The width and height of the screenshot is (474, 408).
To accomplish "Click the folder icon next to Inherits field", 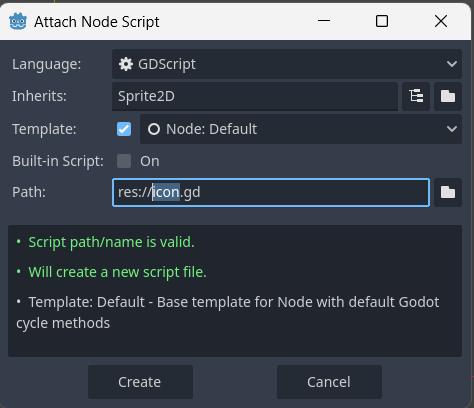I will pos(448,96).
